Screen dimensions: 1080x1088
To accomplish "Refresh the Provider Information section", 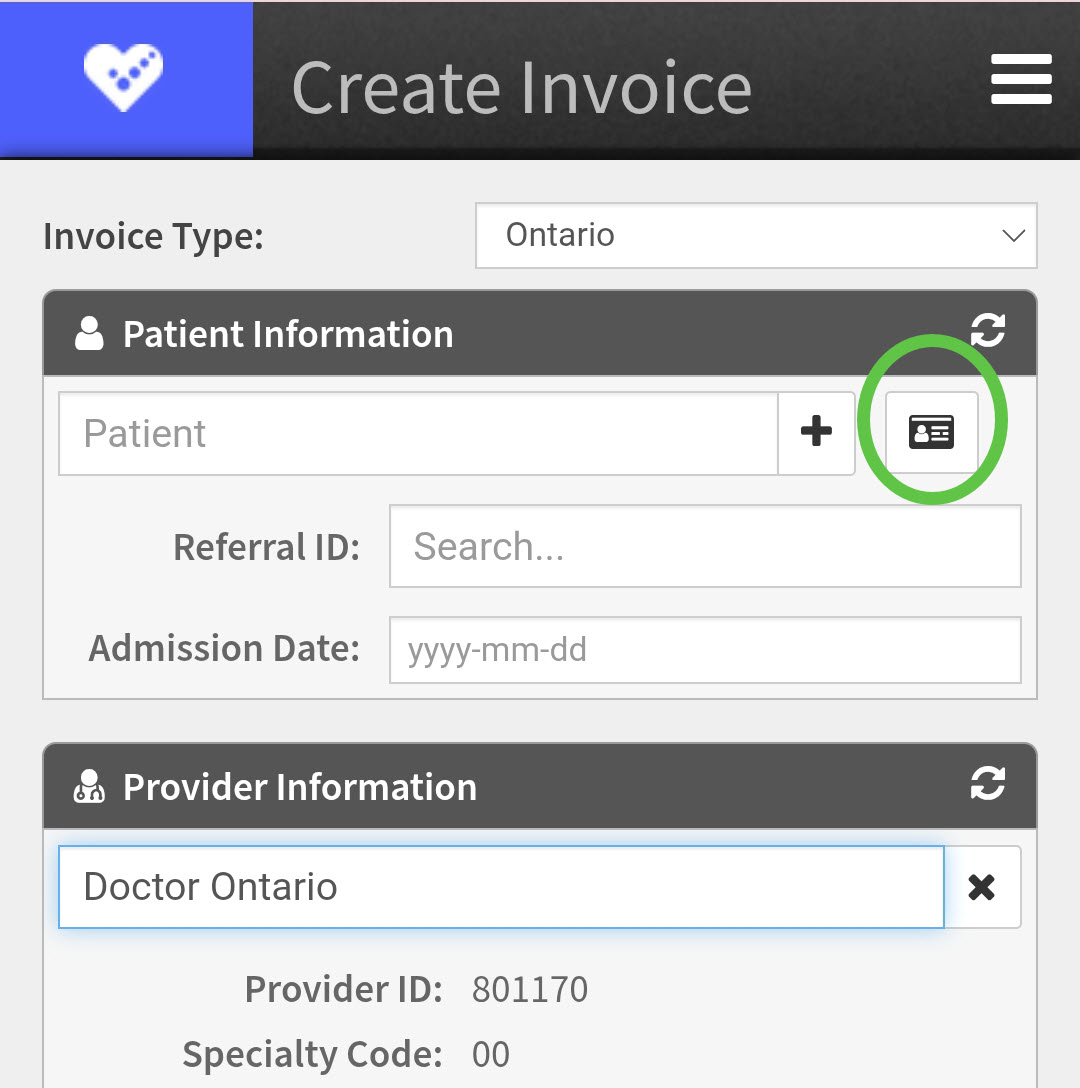I will [987, 783].
